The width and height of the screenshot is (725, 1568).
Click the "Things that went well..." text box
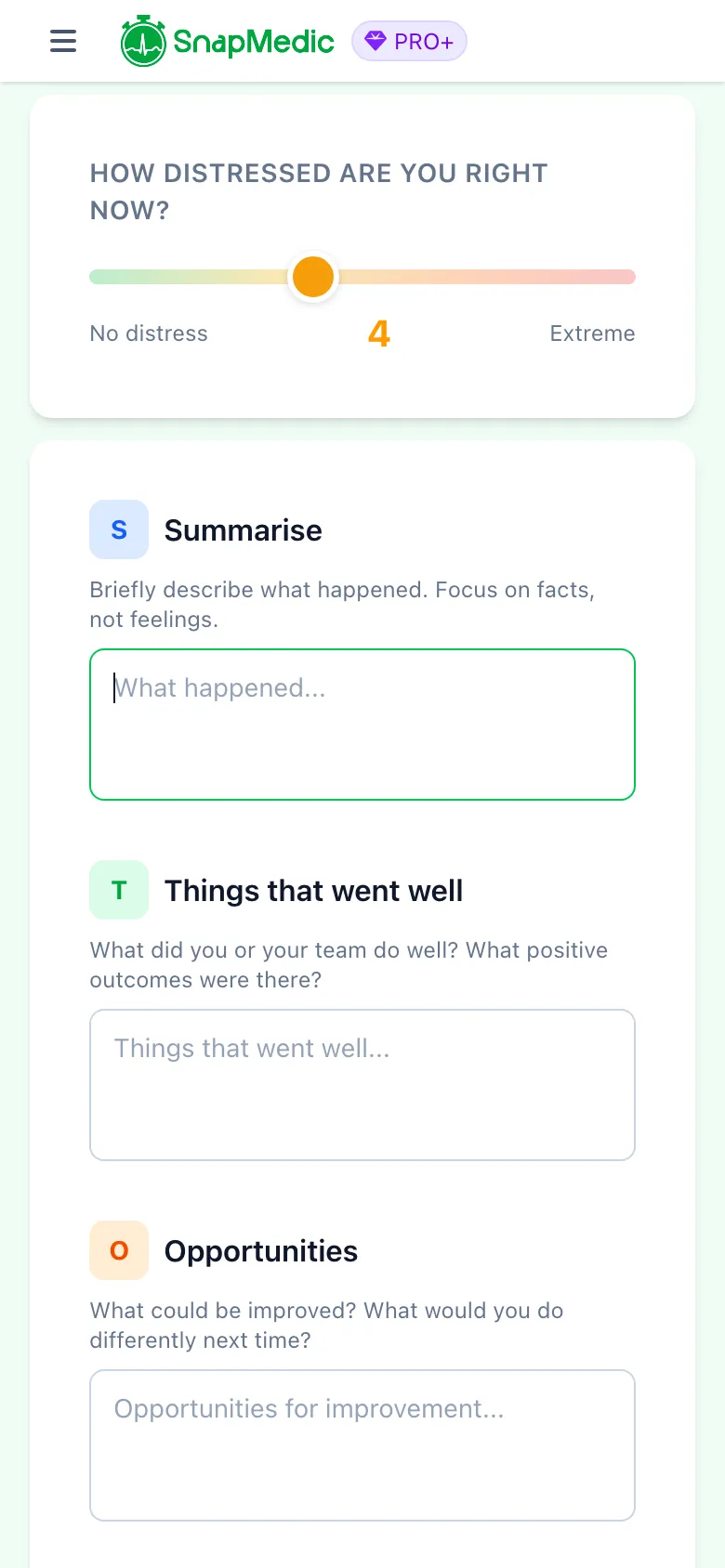click(362, 1085)
